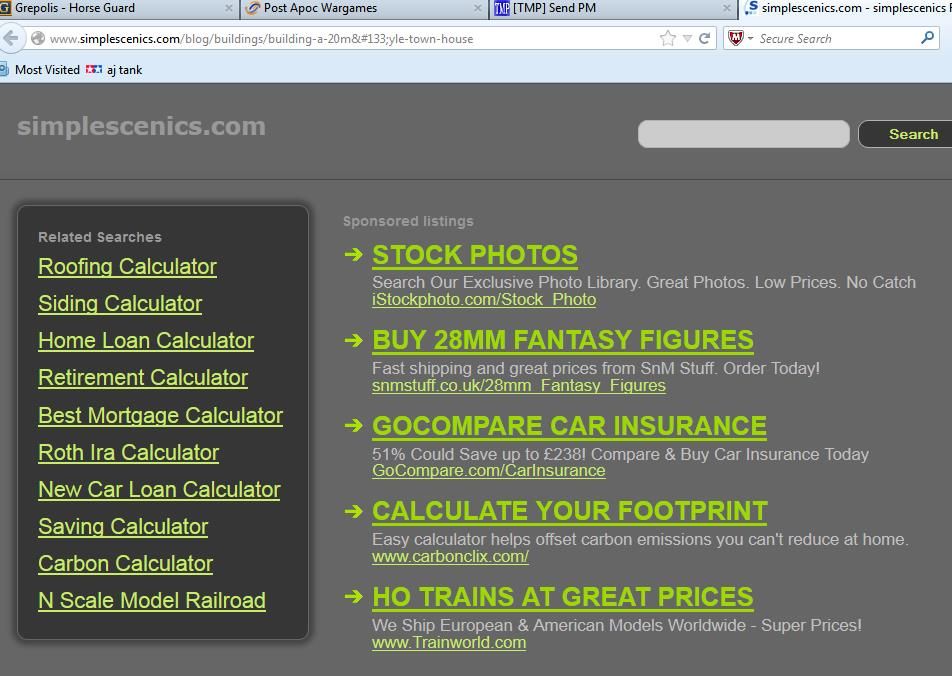Image resolution: width=952 pixels, height=676 pixels.
Task: Switch to the [TMP] Send PM tab
Action: [x=554, y=8]
